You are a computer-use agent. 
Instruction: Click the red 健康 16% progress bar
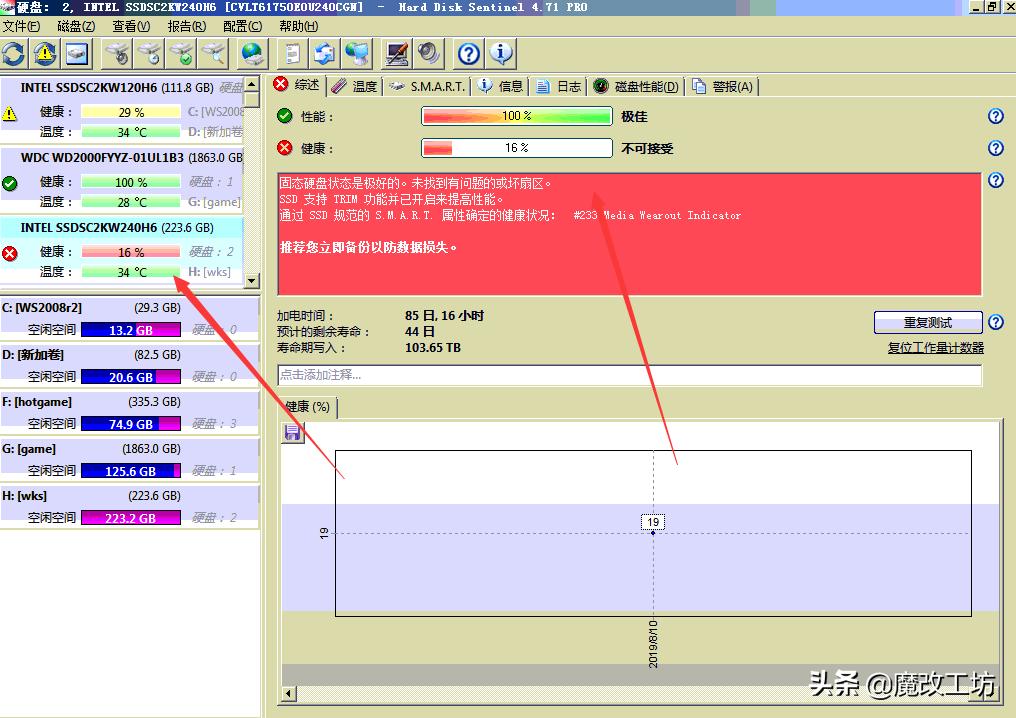(516, 148)
